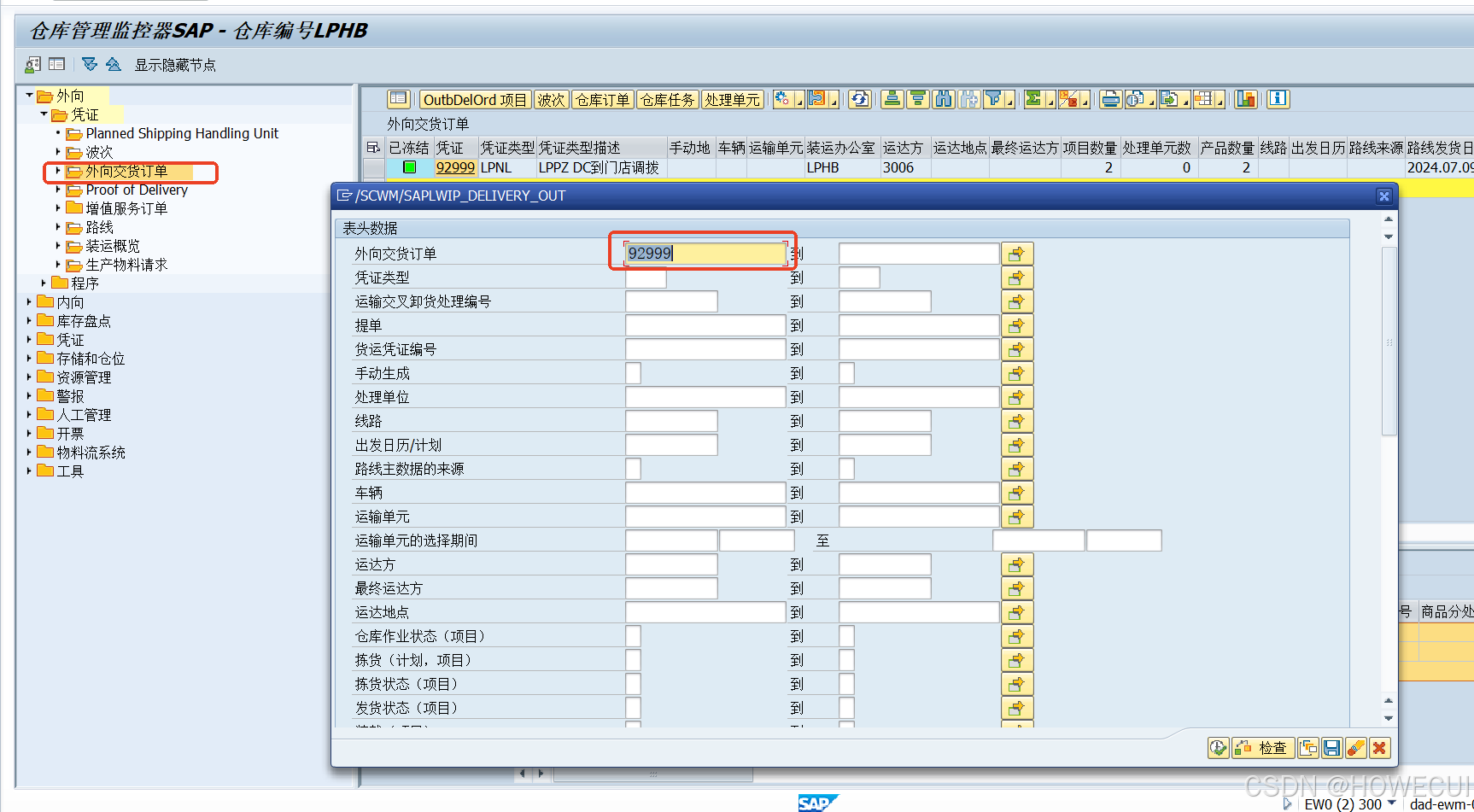1474x812 pixels.
Task: Click multiple selection arrow for 凭证类型 row
Action: click(x=1017, y=277)
